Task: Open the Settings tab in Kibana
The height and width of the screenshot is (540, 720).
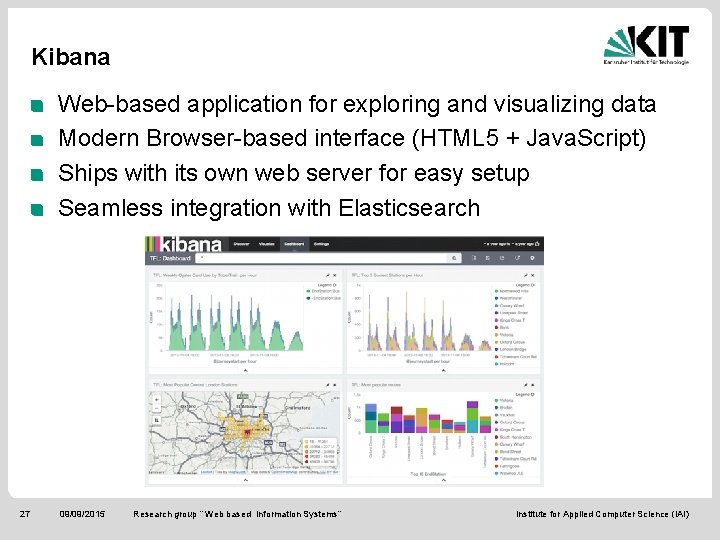Action: pyautogui.click(x=321, y=244)
